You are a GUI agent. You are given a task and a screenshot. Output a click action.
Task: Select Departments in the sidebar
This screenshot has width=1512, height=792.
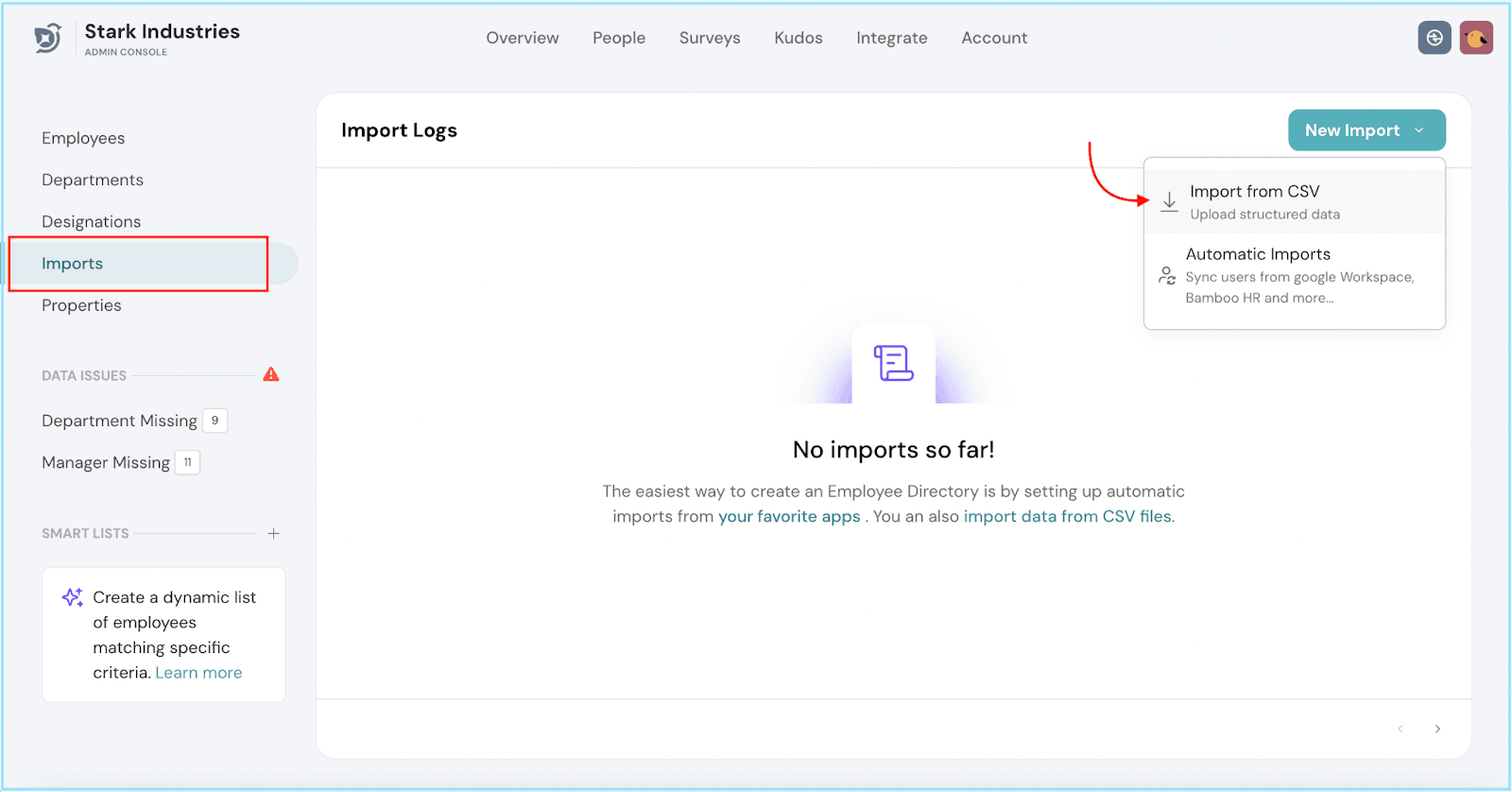point(93,180)
